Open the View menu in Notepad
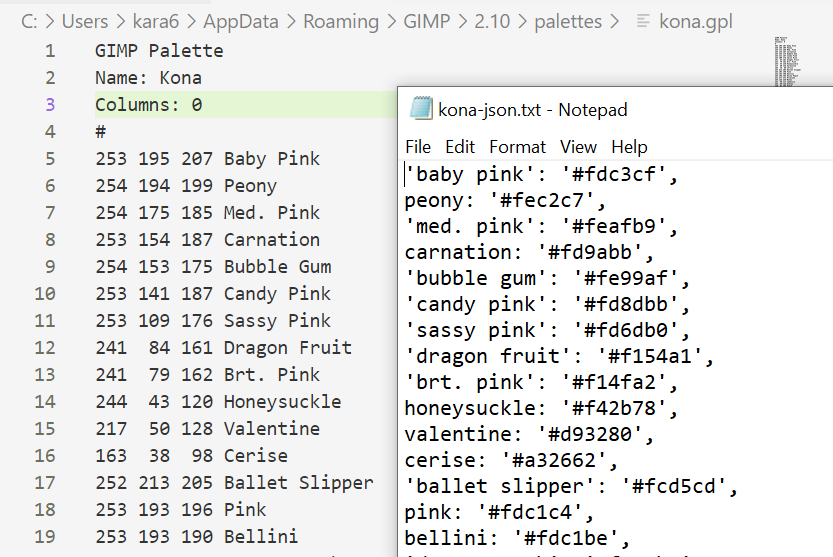The image size is (833, 557). (x=578, y=147)
